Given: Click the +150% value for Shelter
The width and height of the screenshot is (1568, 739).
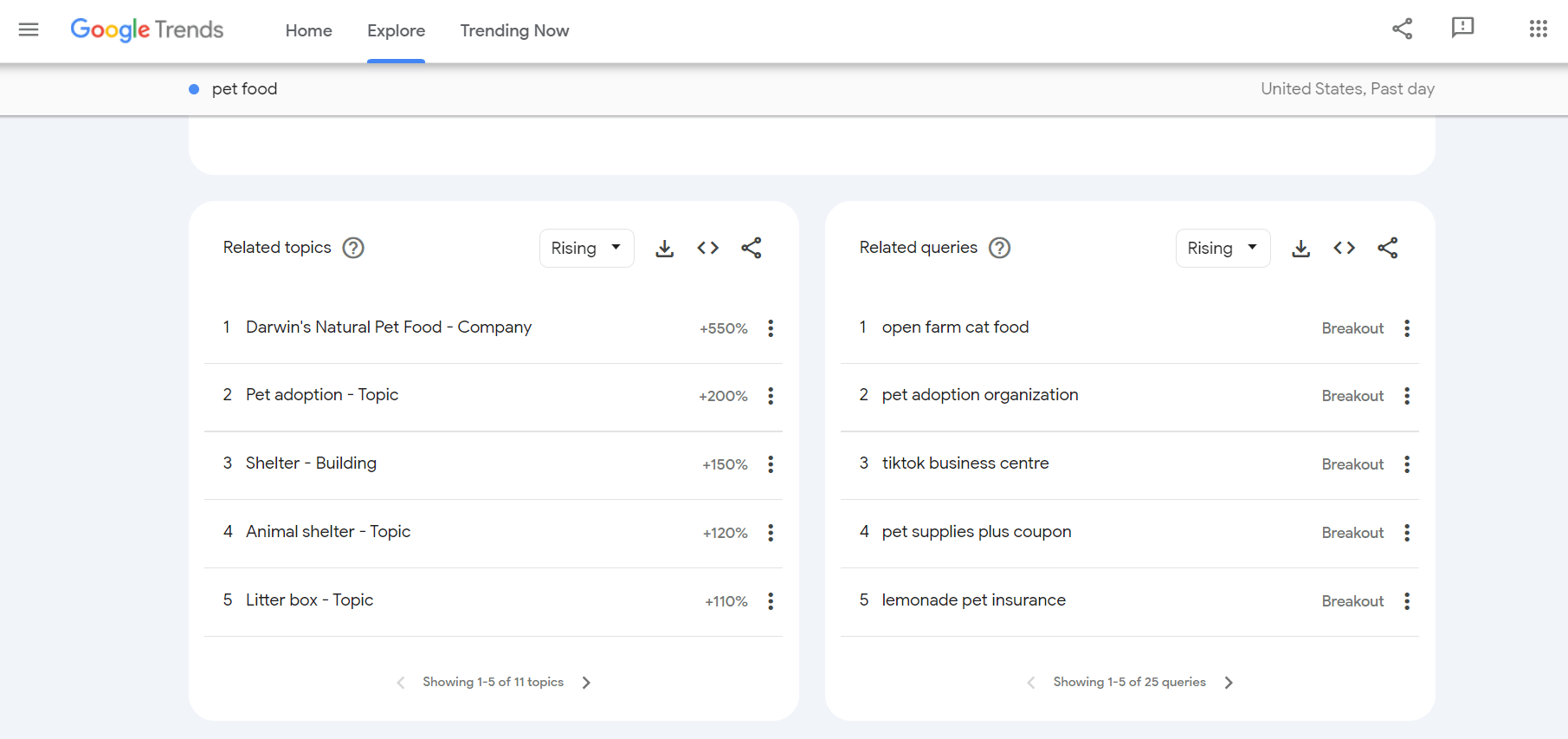Looking at the screenshot, I should coord(726,464).
